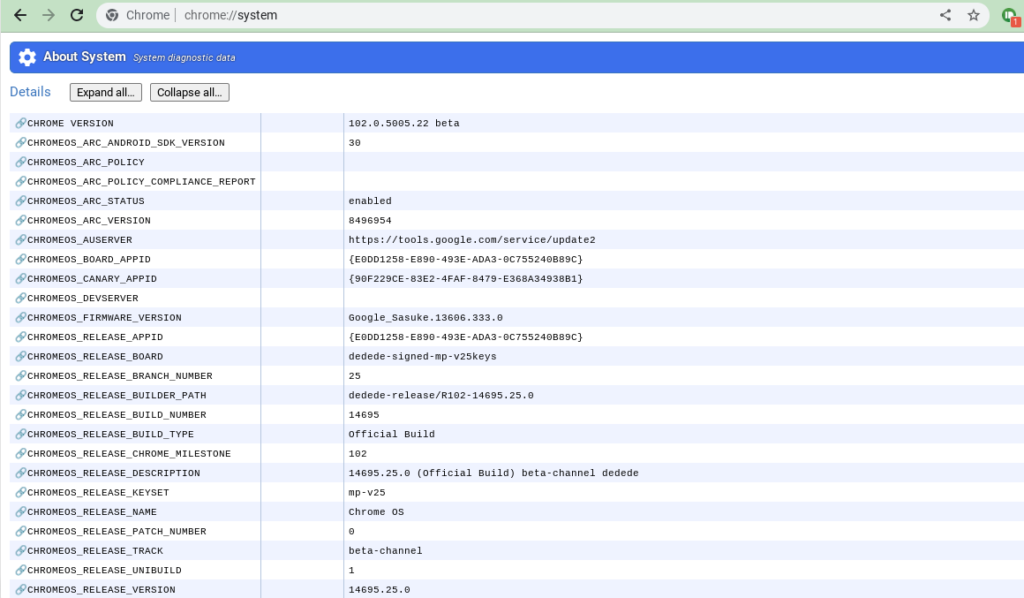The image size is (1024, 598).
Task: Select the value 102.0.5005.22 beta
Action: (x=404, y=123)
